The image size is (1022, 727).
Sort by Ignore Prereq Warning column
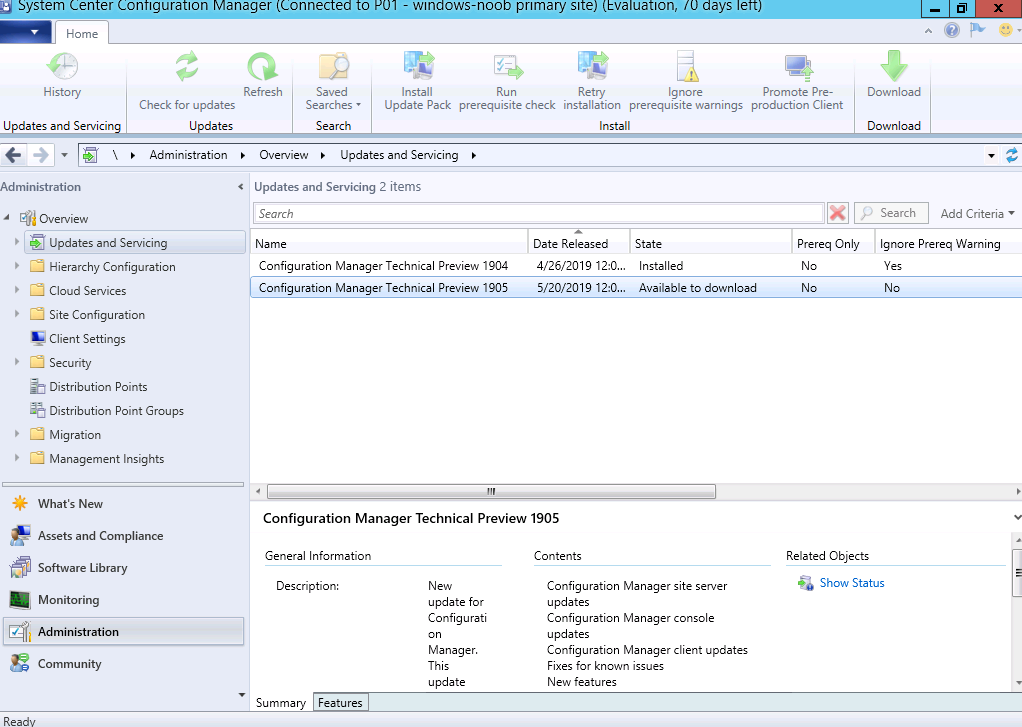948,243
